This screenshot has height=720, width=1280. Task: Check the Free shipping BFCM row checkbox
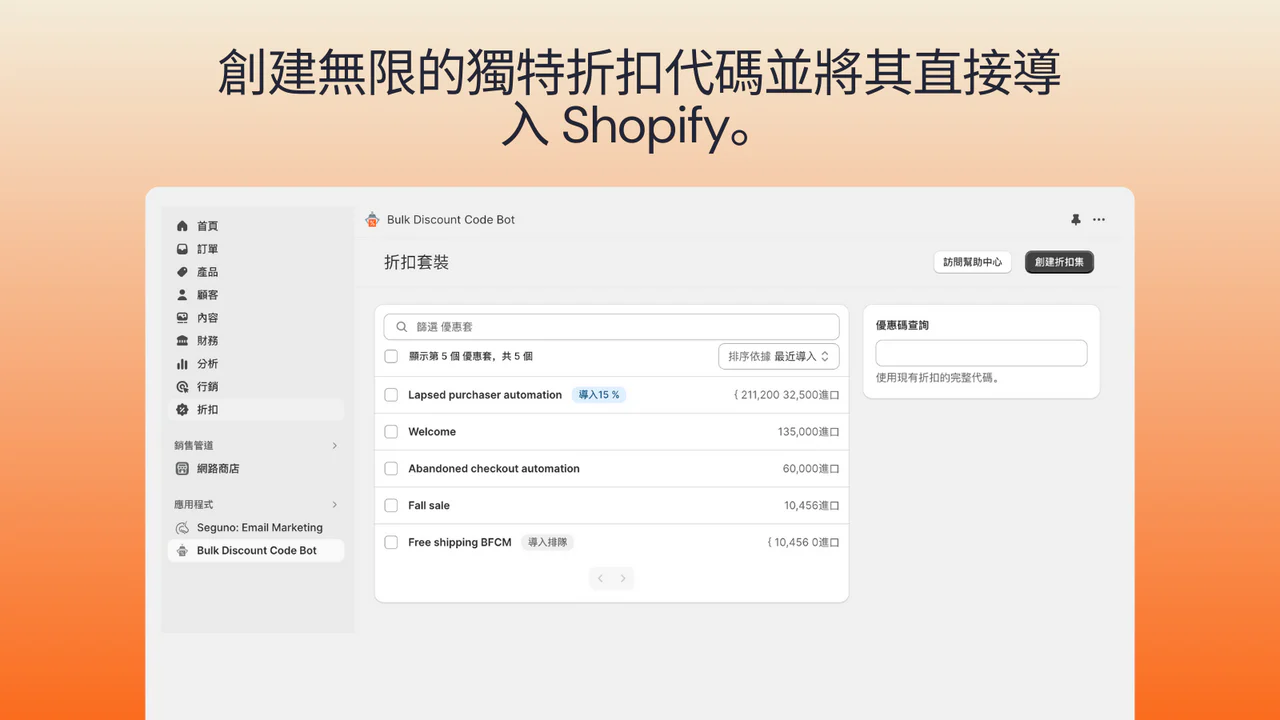(x=391, y=543)
